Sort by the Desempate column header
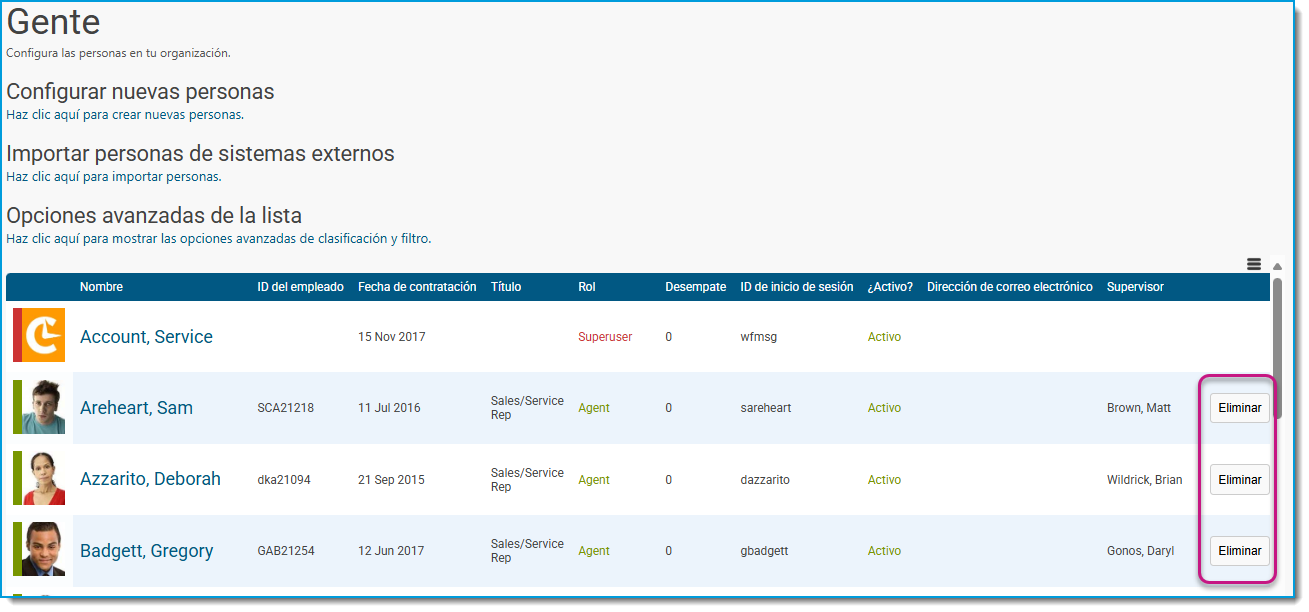Screen dimensions: 1309x612 pyautogui.click(x=695, y=287)
